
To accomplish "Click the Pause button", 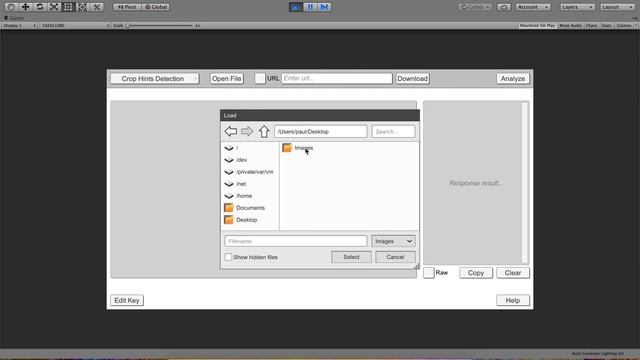I will pos(310,7).
